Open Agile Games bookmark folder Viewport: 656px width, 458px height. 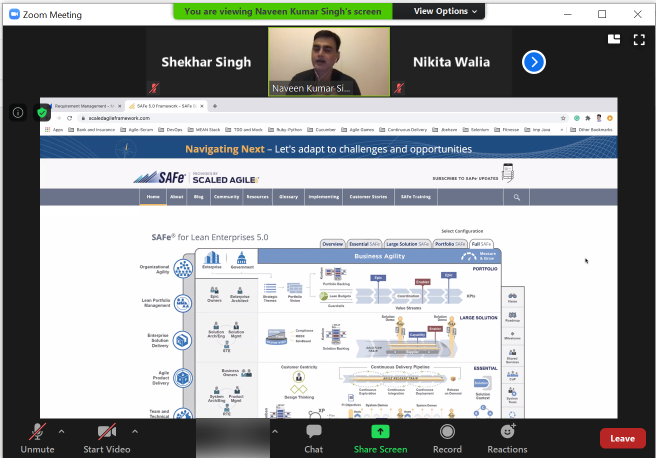coord(358,130)
